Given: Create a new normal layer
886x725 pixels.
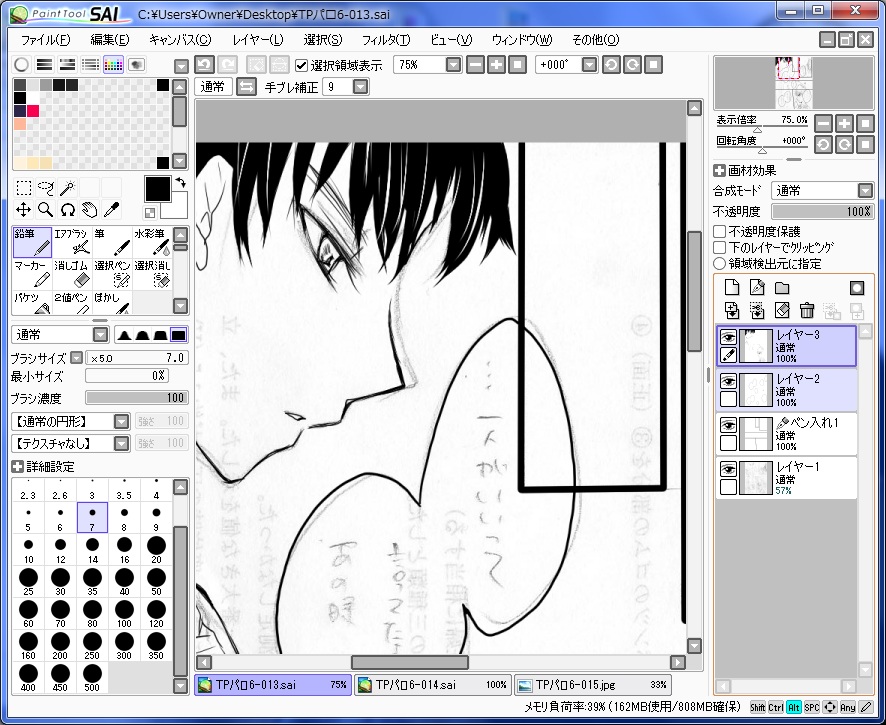Looking at the screenshot, I should [732, 288].
